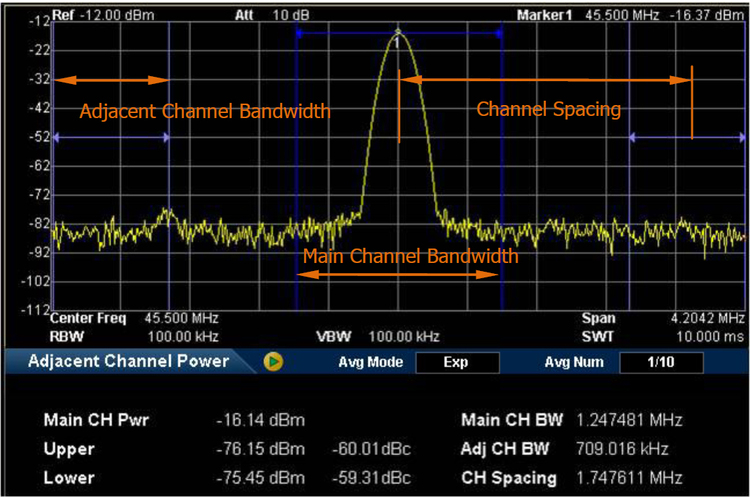Click the Main CH Pwr -16.14 dBm result
Viewport: 750px width, 497px height.
[260, 420]
